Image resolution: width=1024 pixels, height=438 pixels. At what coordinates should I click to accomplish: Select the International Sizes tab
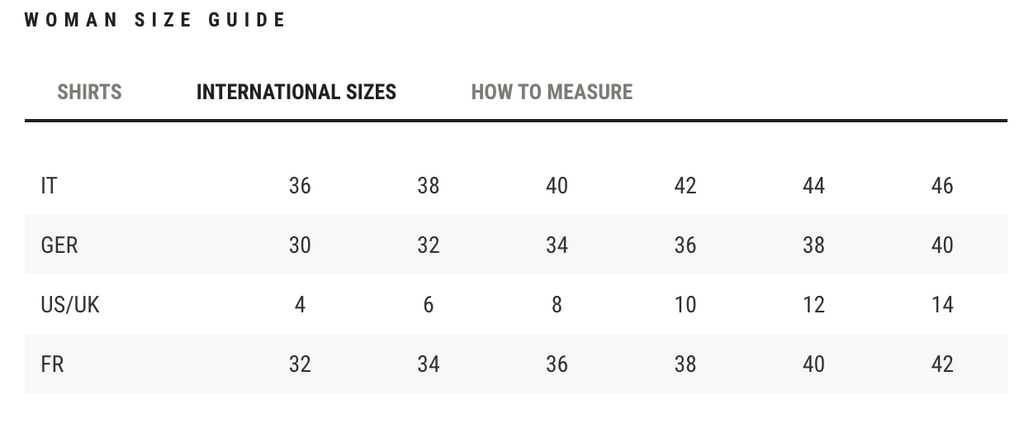click(296, 92)
